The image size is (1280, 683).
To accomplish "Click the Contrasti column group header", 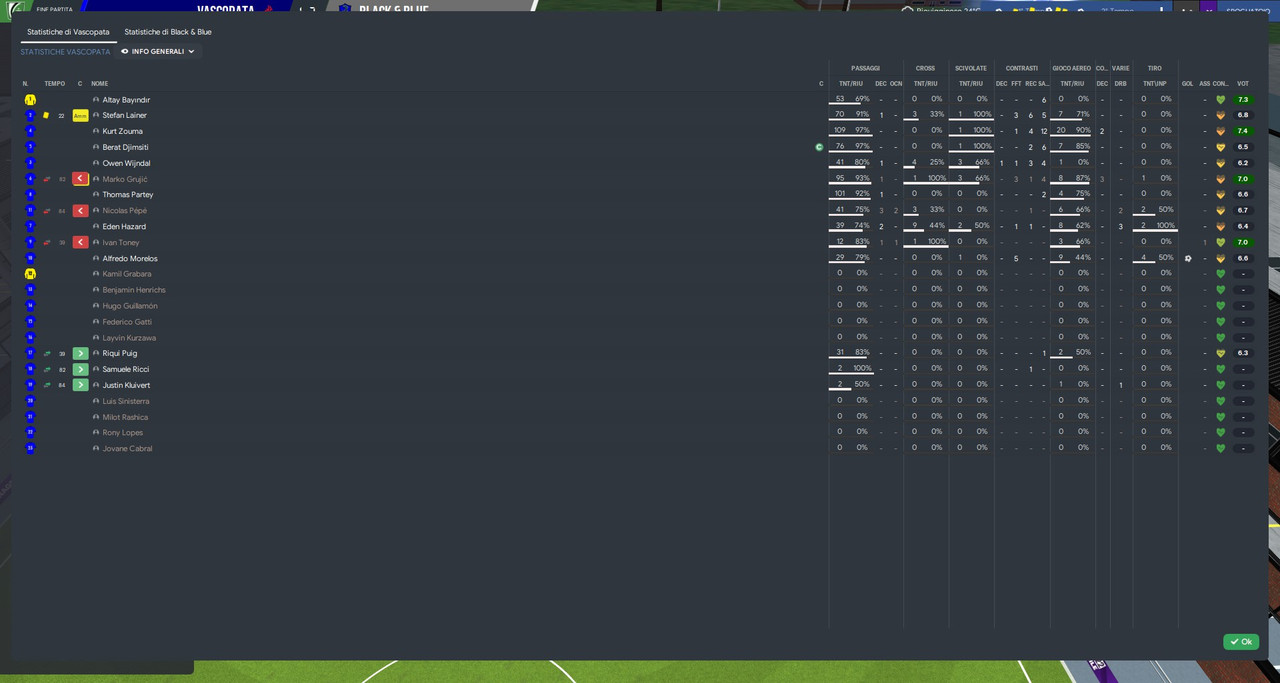I will (1022, 68).
